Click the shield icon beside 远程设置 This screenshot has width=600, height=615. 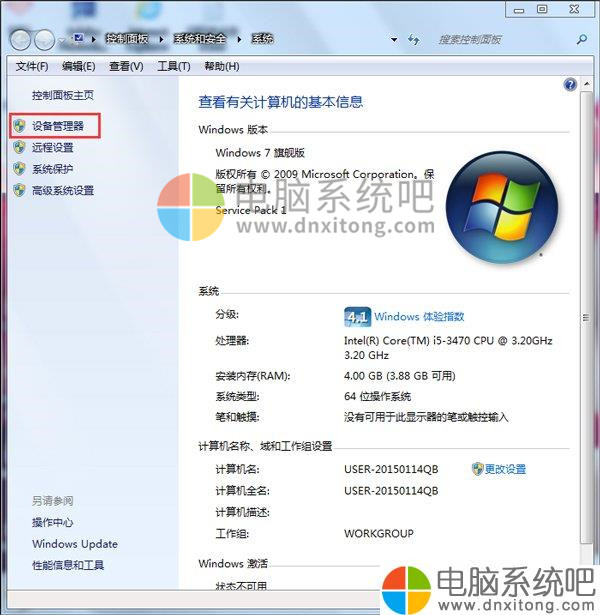19,147
